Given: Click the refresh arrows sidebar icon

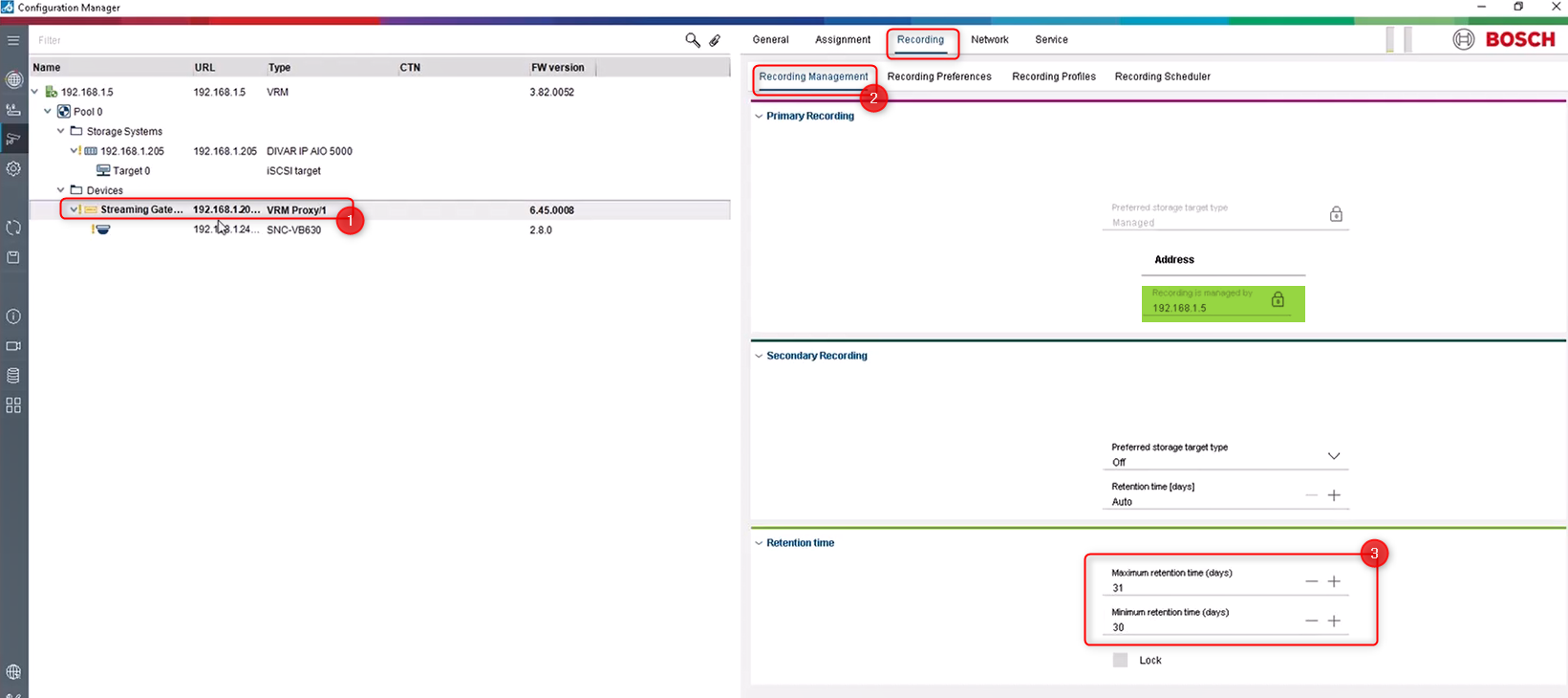Looking at the screenshot, I should coord(13,228).
